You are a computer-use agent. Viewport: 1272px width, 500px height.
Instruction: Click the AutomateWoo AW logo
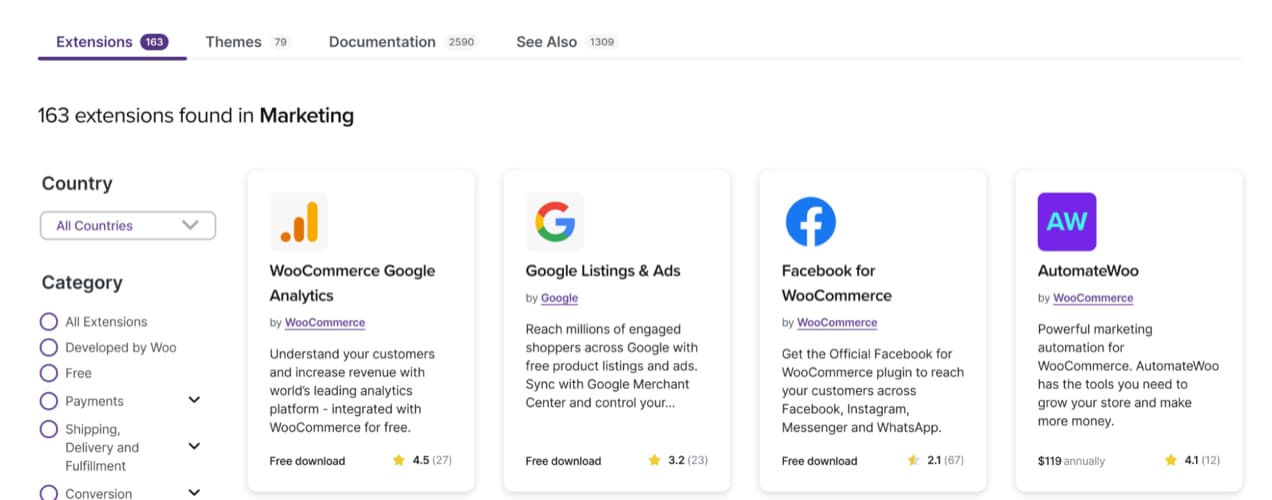click(1067, 222)
